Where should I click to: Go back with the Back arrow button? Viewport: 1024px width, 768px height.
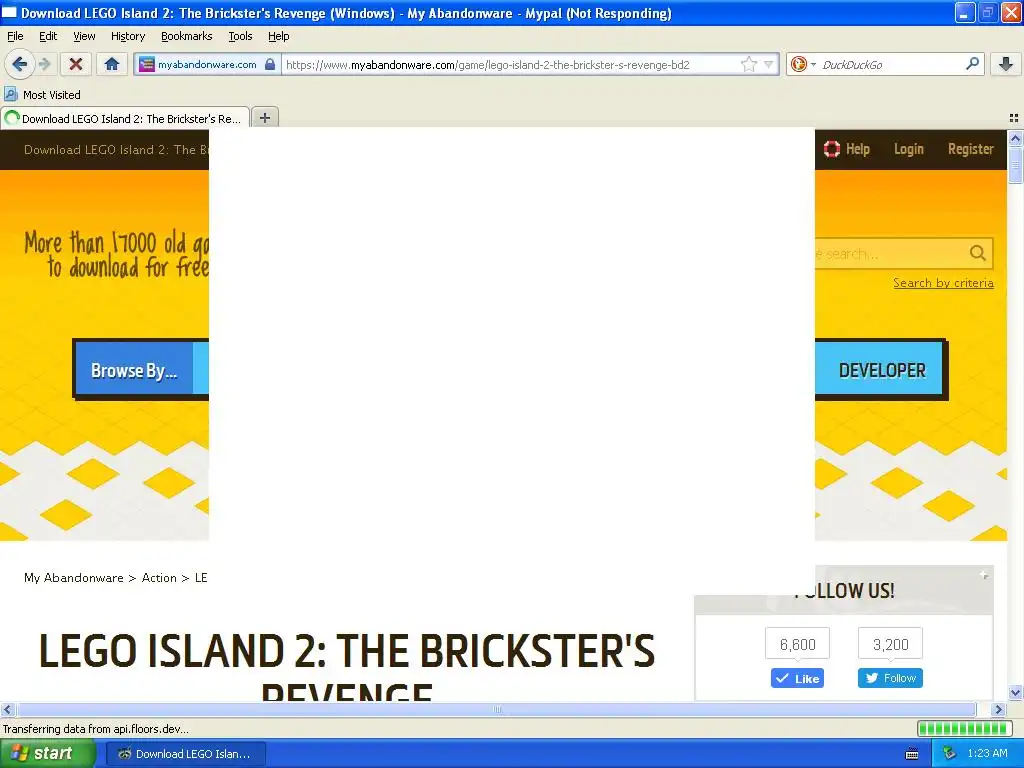[x=19, y=64]
